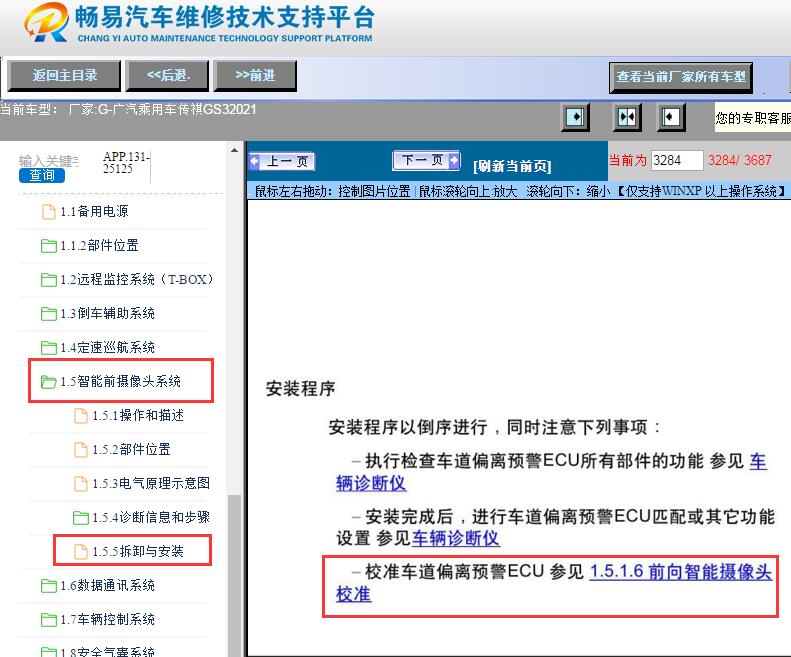This screenshot has width=791, height=657.
Task: Click the 查询 search button
Action: (42, 175)
